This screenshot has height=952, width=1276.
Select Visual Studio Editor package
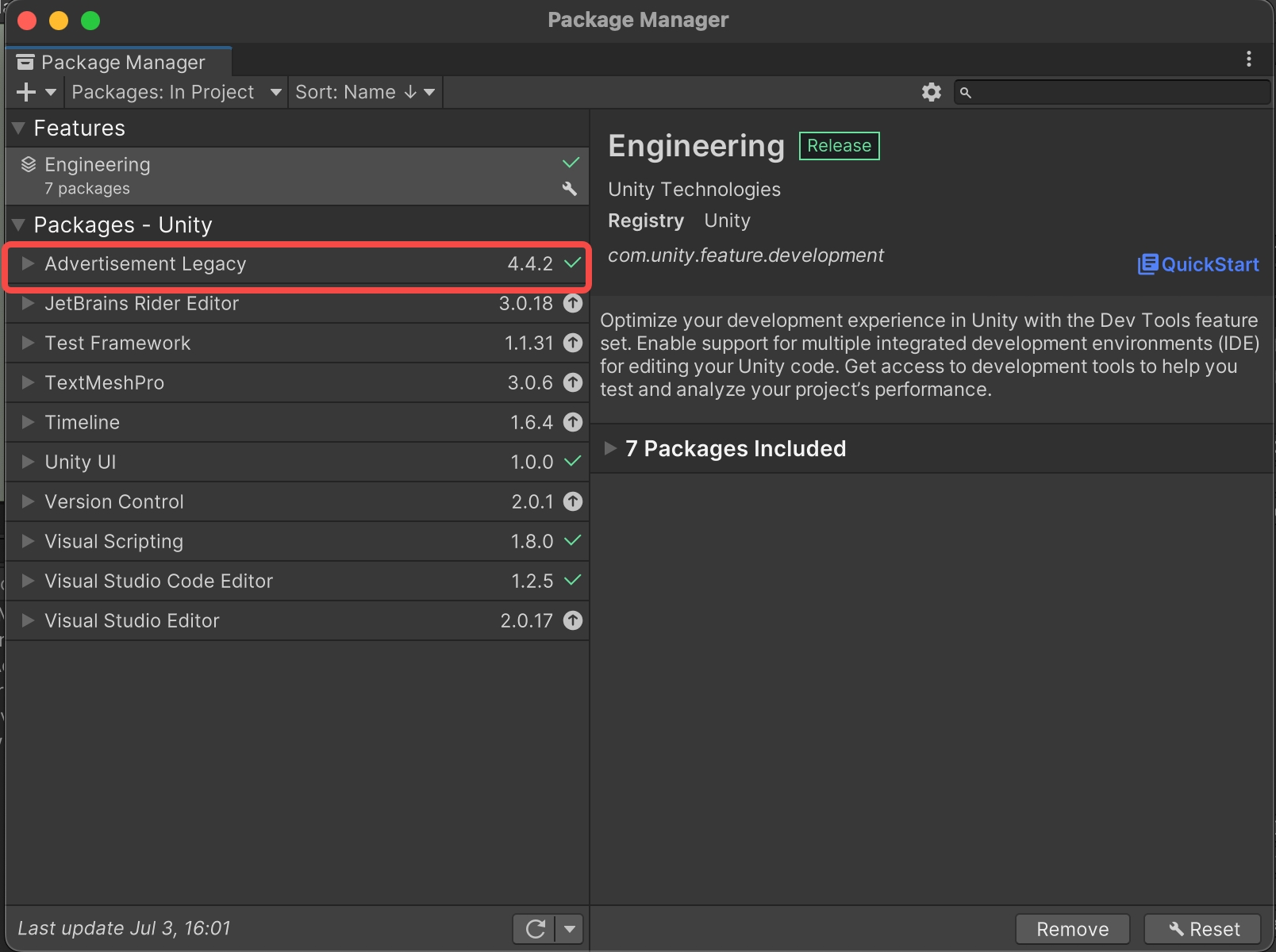pos(298,620)
